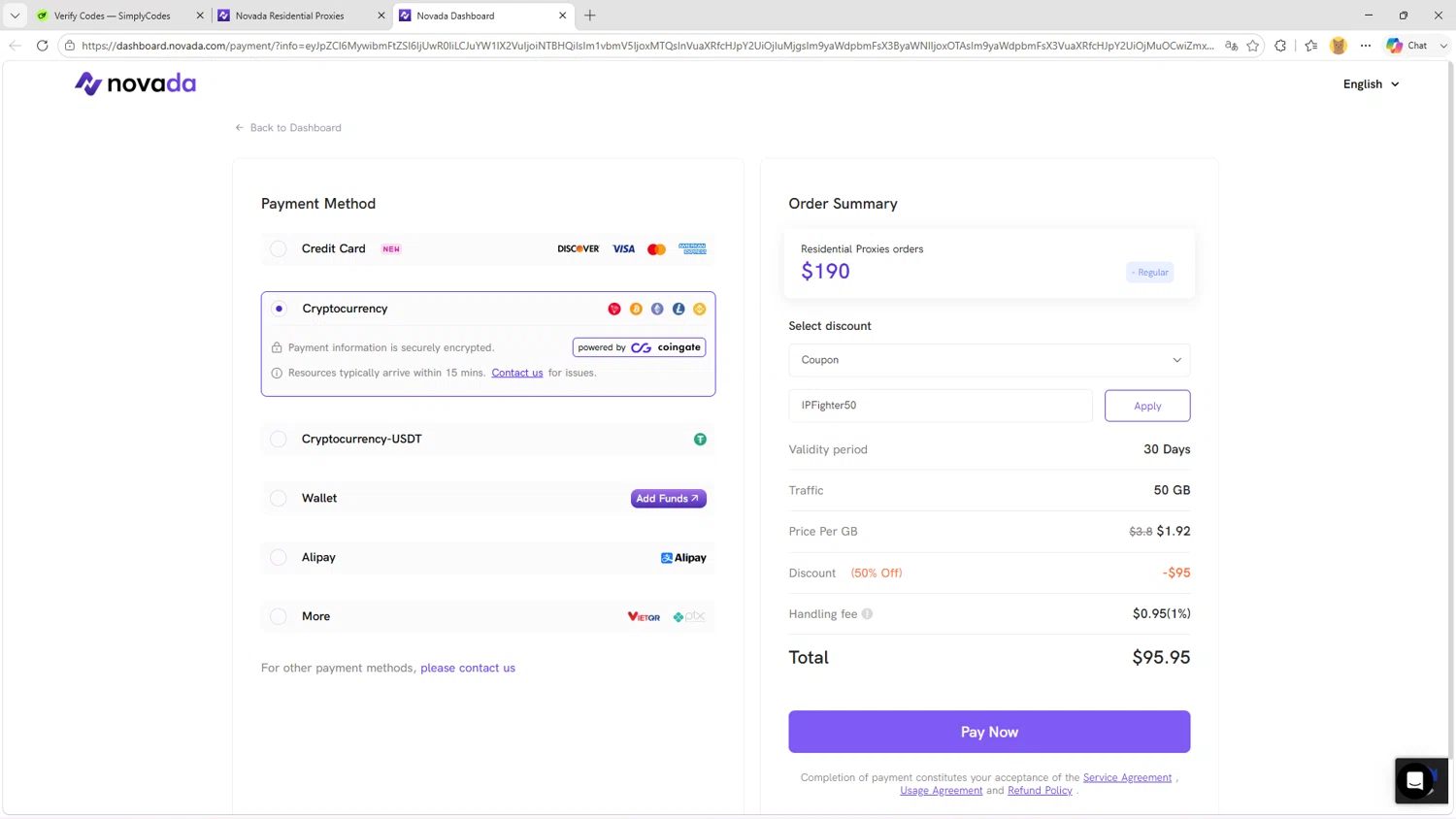Open the English language selector
Viewport: 1456px width, 819px height.
(1371, 84)
